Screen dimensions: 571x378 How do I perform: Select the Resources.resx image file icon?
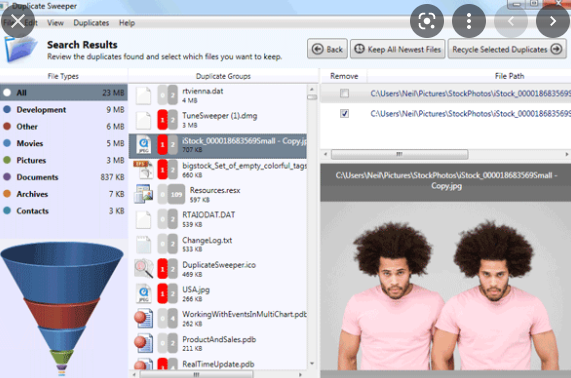pos(143,193)
